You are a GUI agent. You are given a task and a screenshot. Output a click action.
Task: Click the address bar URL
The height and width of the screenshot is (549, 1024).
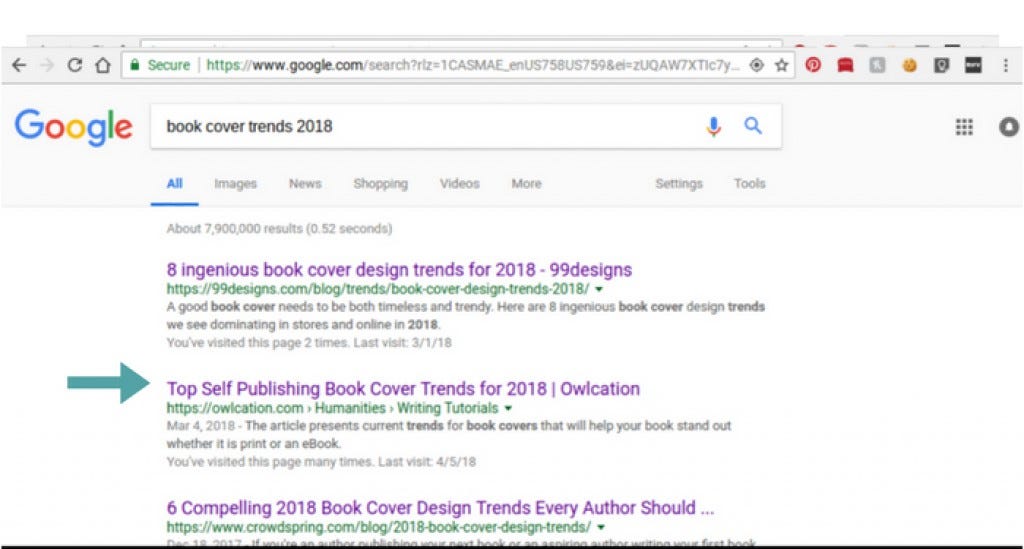point(473,65)
